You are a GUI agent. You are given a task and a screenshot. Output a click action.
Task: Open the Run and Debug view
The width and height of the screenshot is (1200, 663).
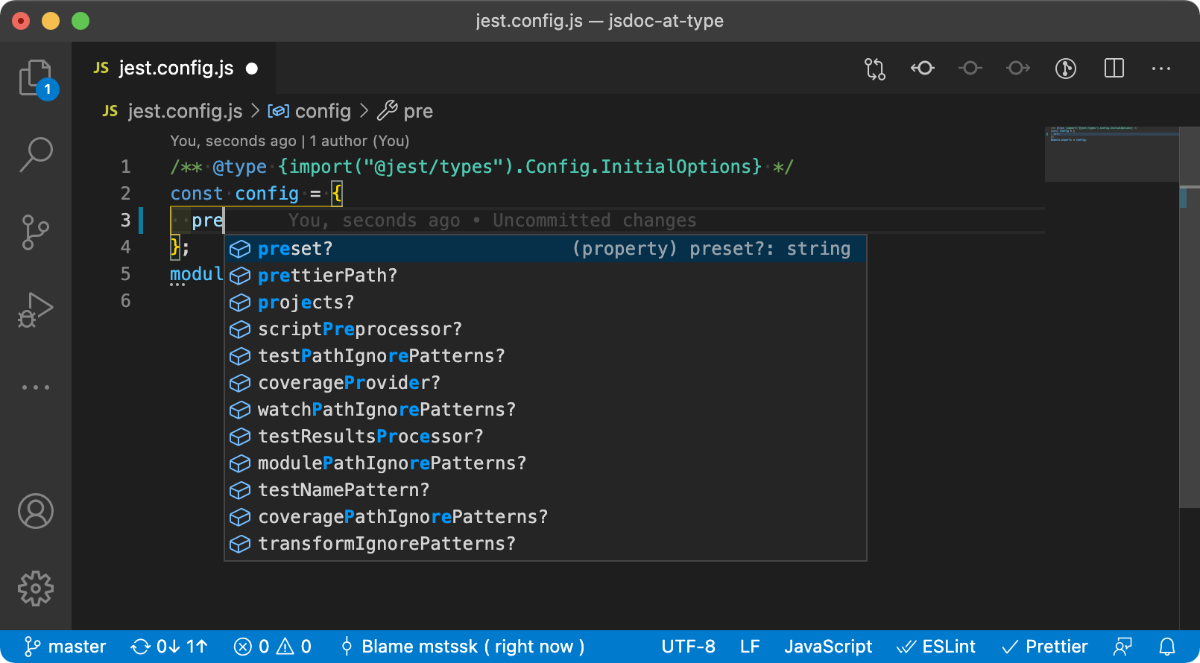pos(36,310)
